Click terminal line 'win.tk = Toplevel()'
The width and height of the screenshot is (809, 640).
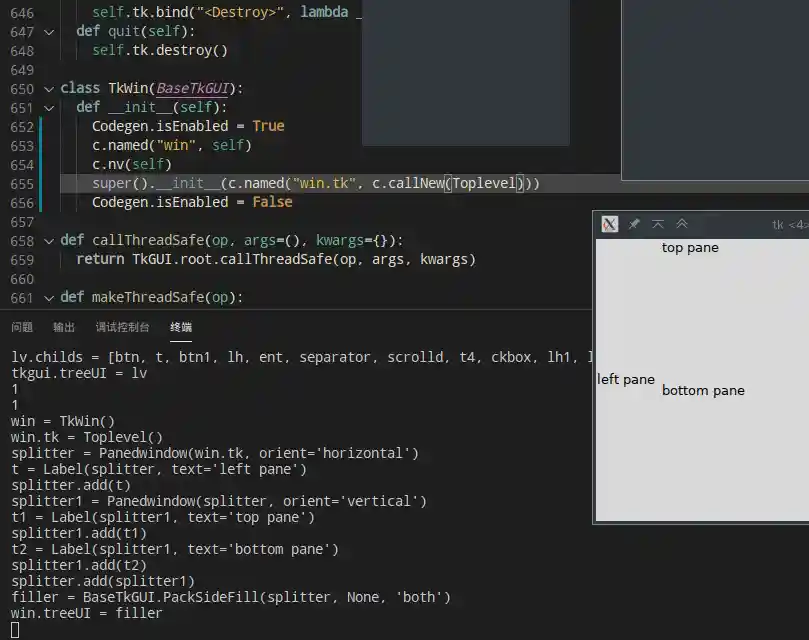point(87,437)
